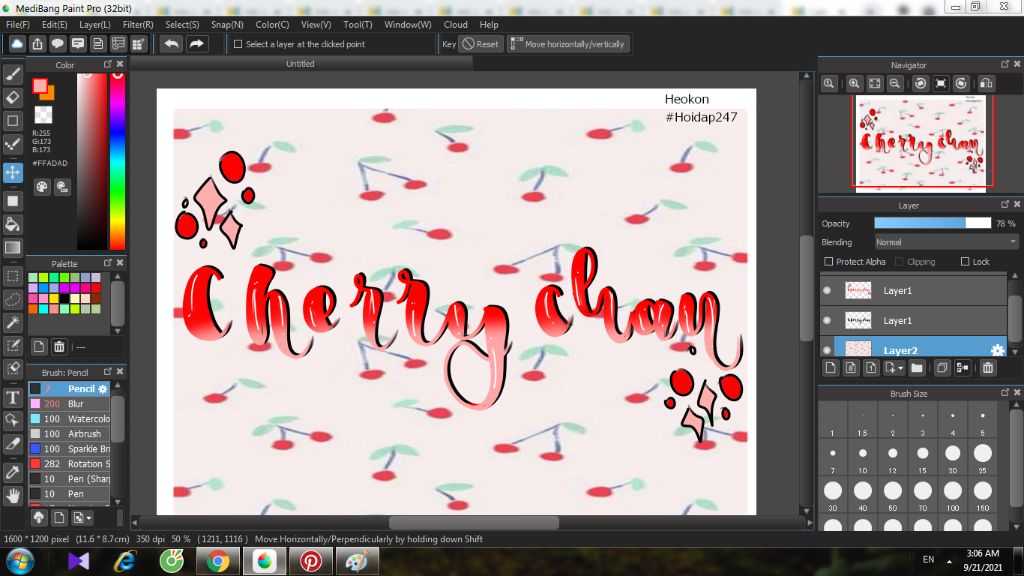Click the transparent color swatch

43,114
